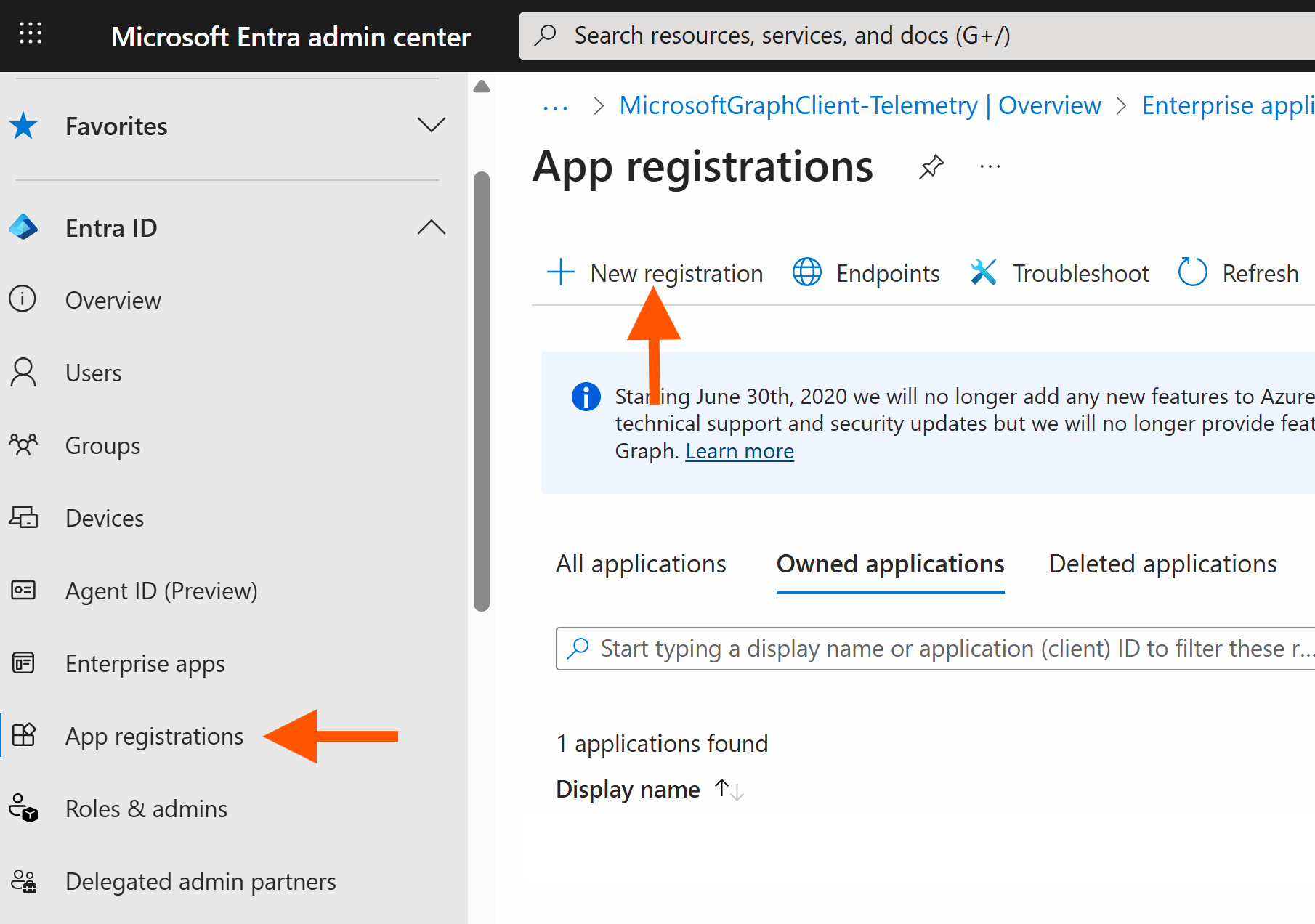
Task: Click the Entra ID diamond logo icon
Action: (23, 227)
